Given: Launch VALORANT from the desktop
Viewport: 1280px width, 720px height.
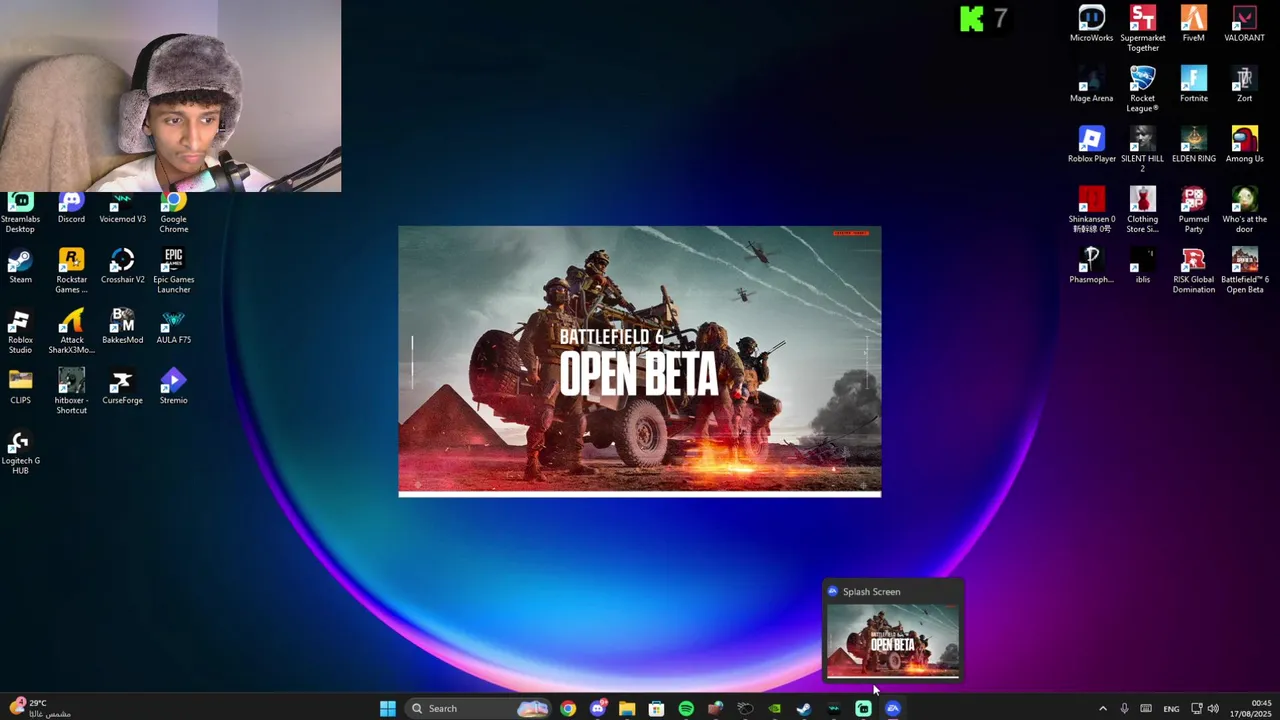Looking at the screenshot, I should (1244, 24).
